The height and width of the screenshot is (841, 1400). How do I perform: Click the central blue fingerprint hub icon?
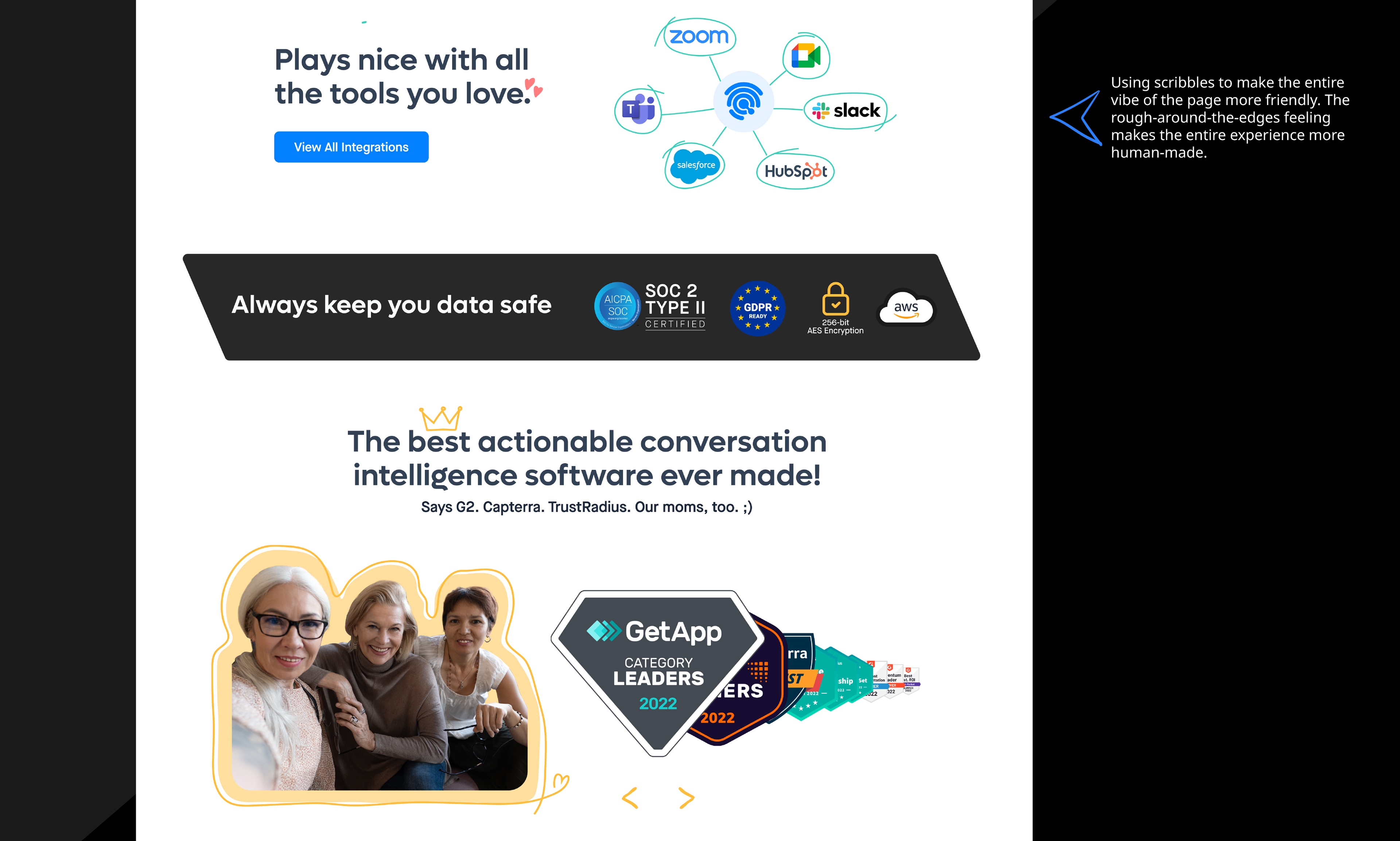[744, 102]
